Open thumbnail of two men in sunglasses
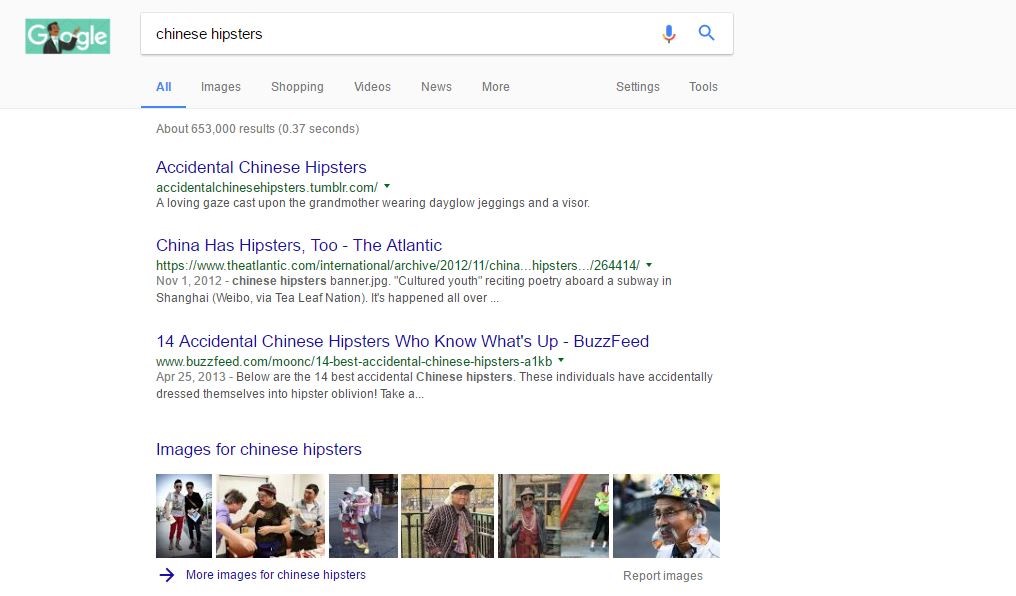The width and height of the screenshot is (1016, 596). click(184, 516)
